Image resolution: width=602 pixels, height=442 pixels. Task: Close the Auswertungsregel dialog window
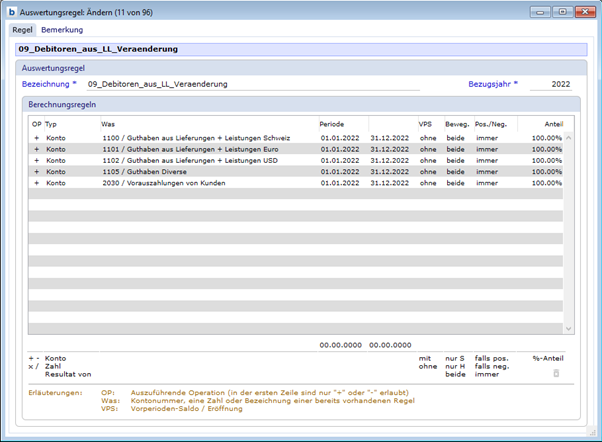pos(583,11)
